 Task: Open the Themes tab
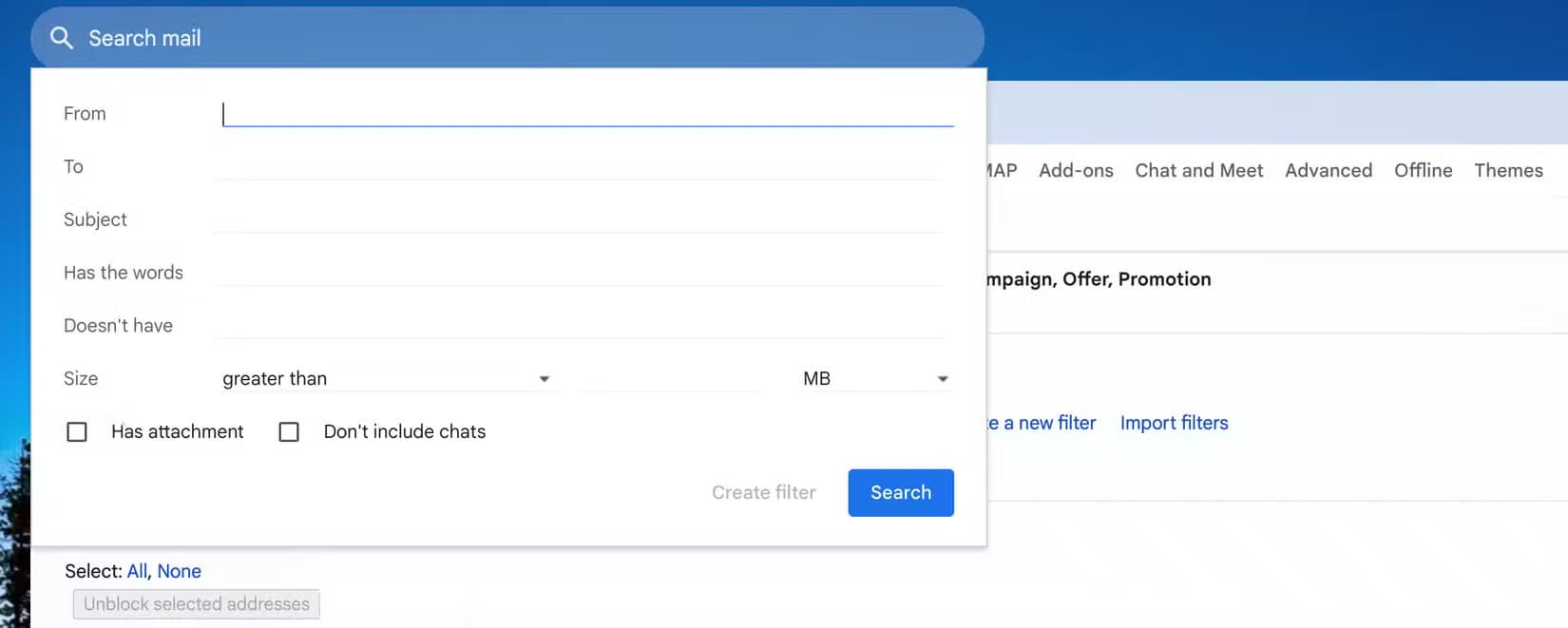click(x=1507, y=170)
